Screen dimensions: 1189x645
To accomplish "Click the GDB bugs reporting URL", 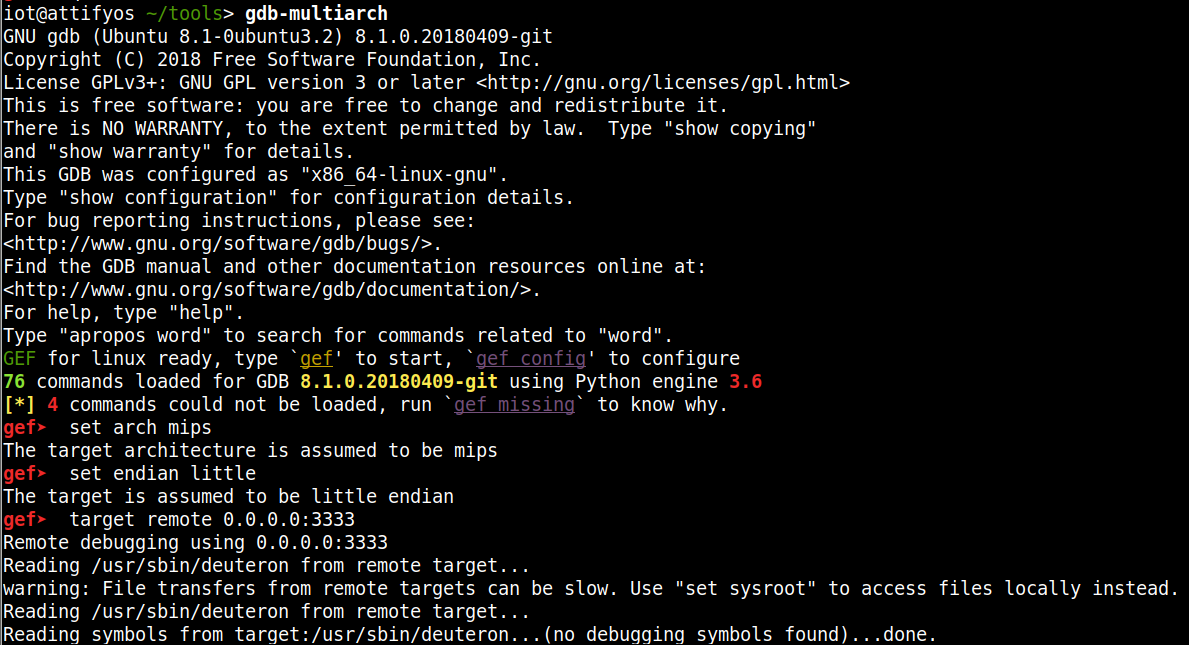I will [x=222, y=244].
